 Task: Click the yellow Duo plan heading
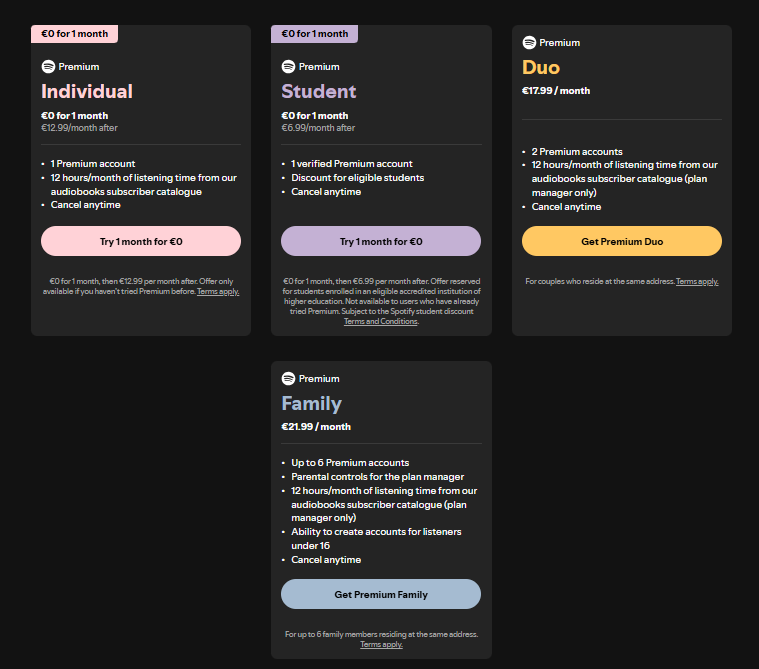click(x=541, y=67)
